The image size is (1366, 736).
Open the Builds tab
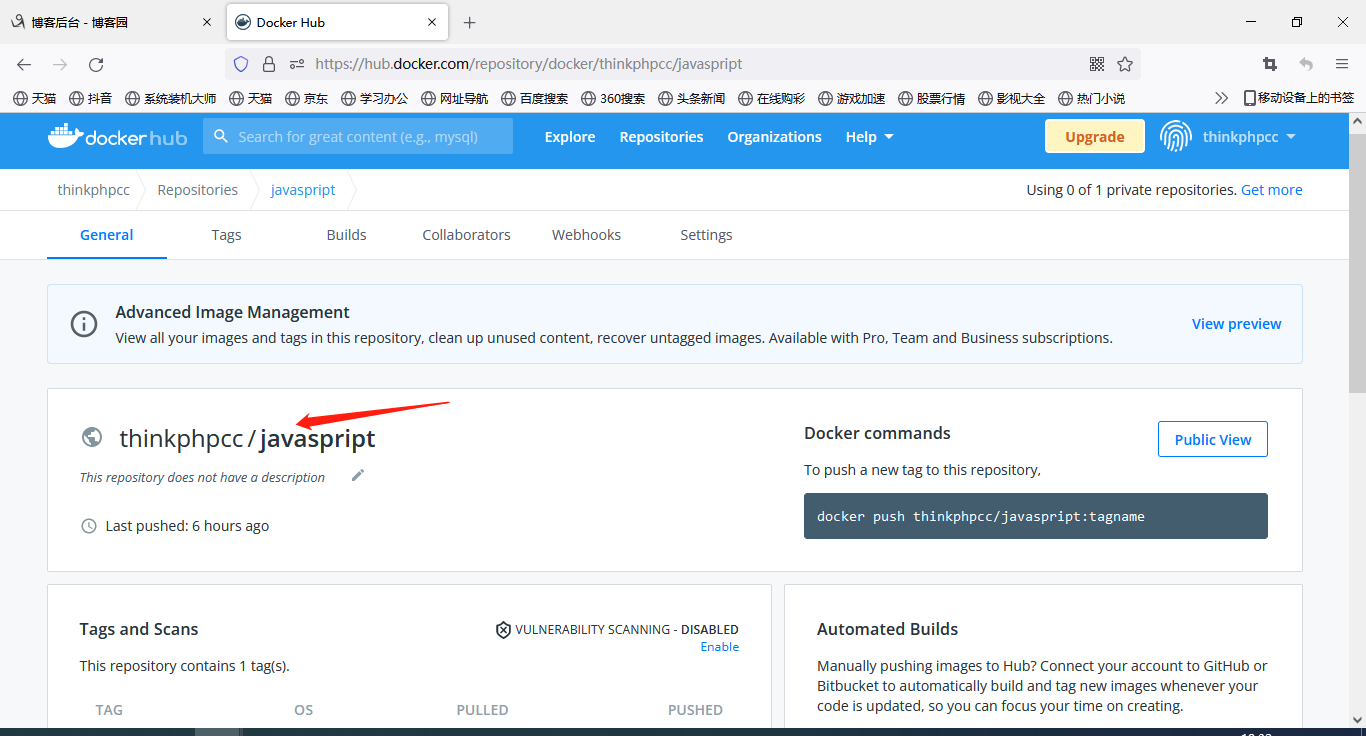pyautogui.click(x=346, y=235)
